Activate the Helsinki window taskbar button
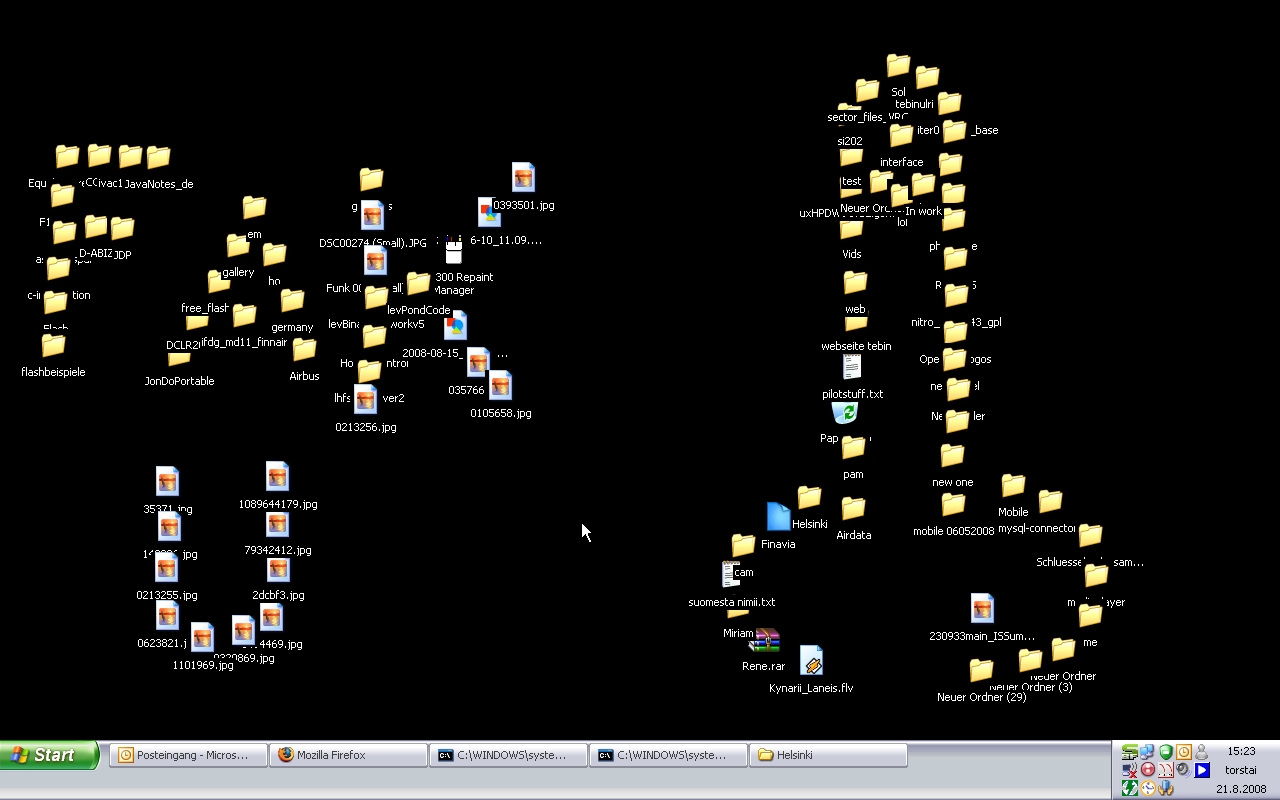The image size is (1280, 800). 828,755
